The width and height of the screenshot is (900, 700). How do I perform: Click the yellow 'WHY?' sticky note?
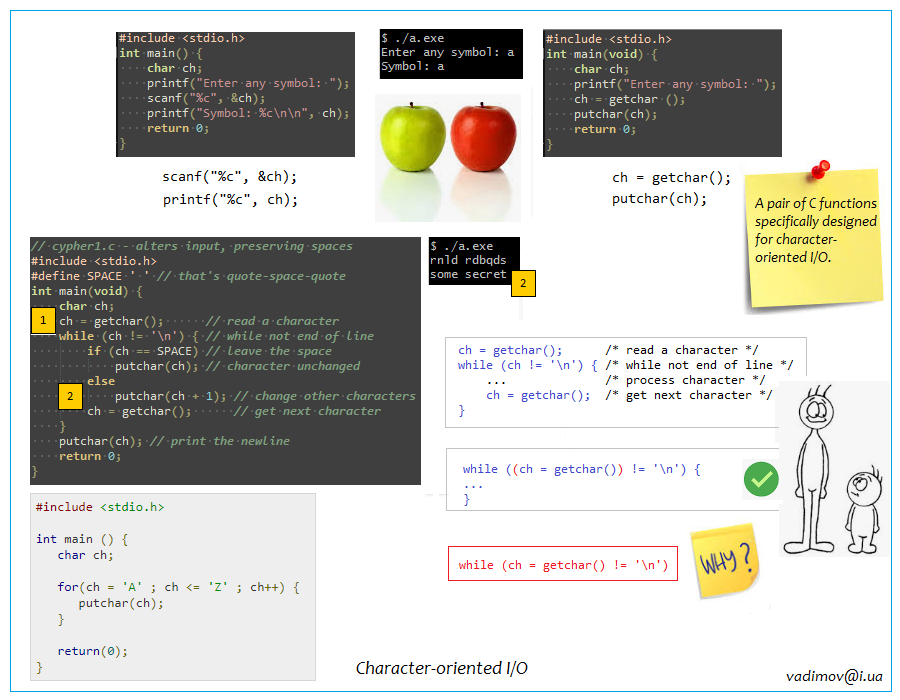(x=724, y=560)
